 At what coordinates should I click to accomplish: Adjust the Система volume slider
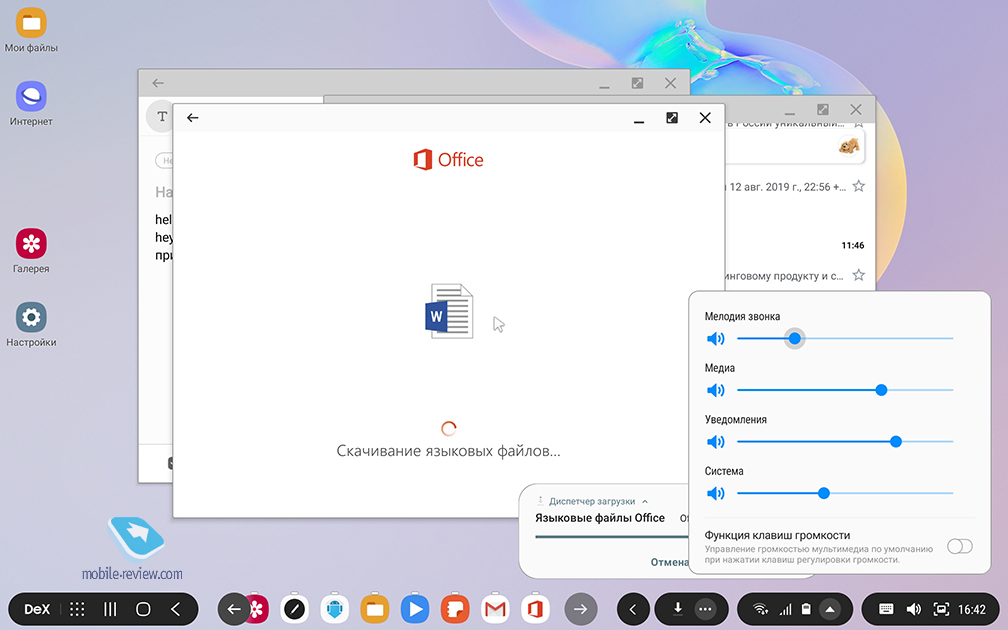coord(845,493)
